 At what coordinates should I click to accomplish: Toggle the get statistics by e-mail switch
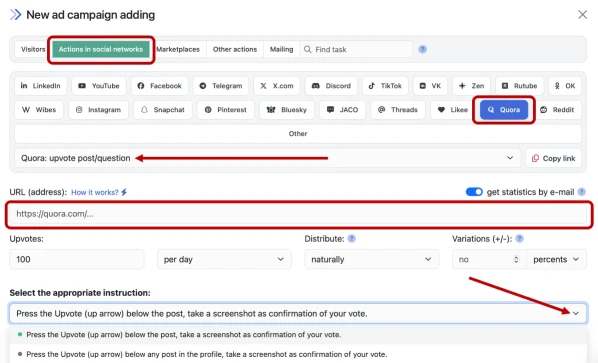point(474,192)
